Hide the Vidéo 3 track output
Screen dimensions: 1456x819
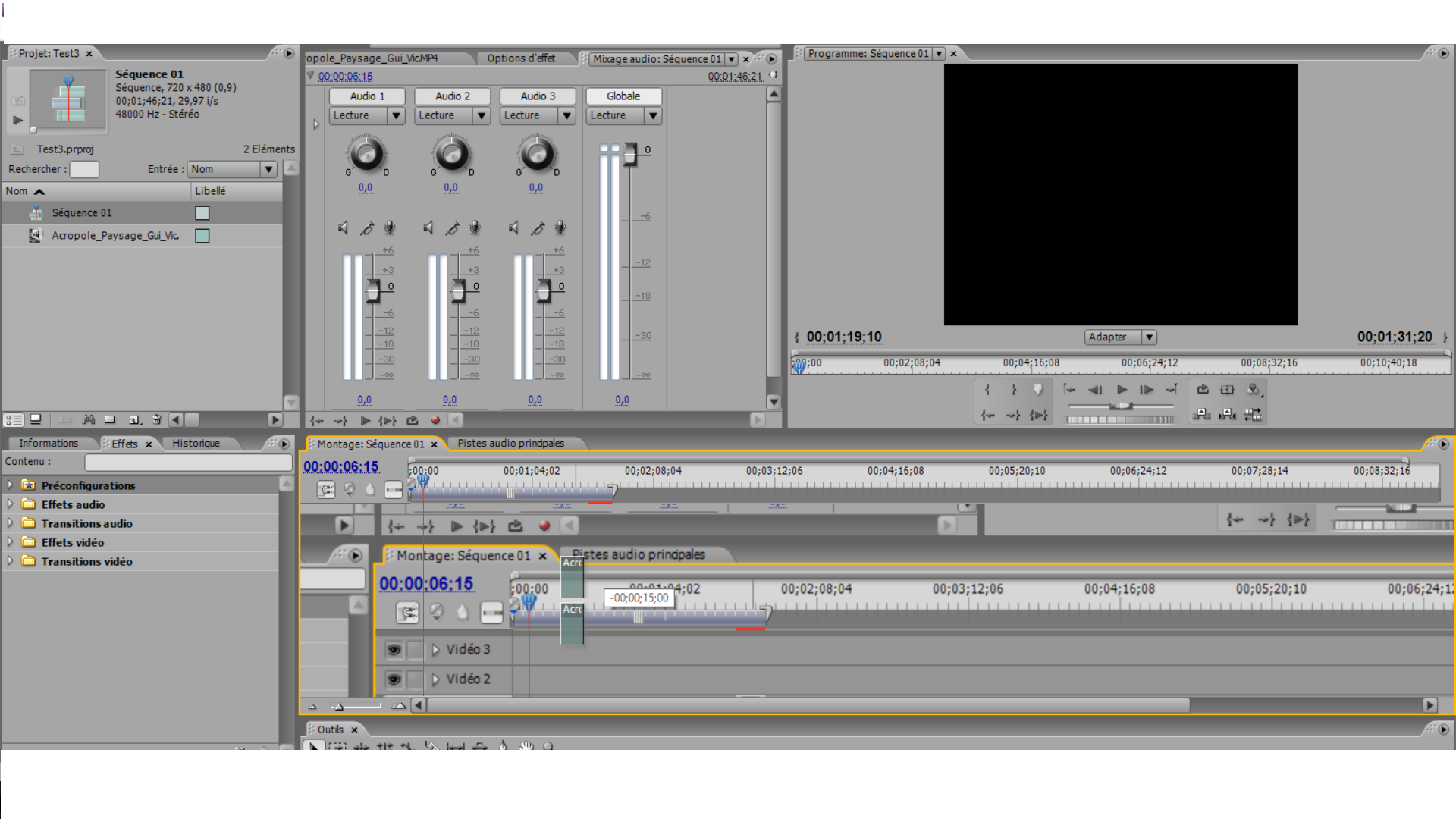pos(394,650)
